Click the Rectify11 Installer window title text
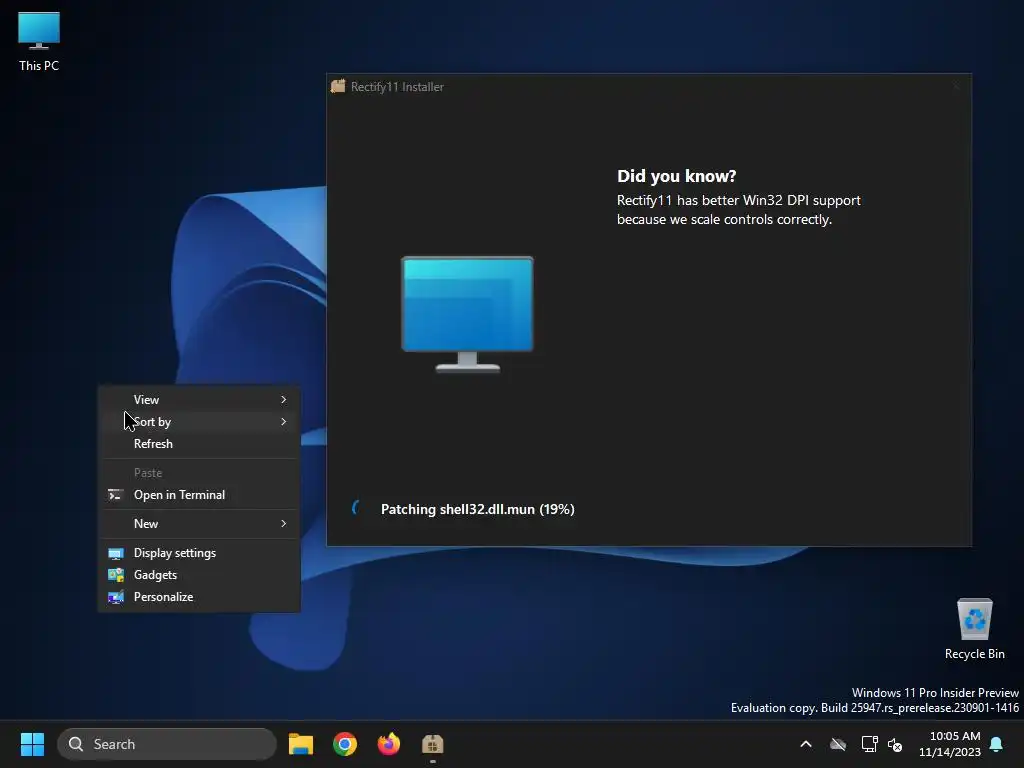 pos(397,87)
